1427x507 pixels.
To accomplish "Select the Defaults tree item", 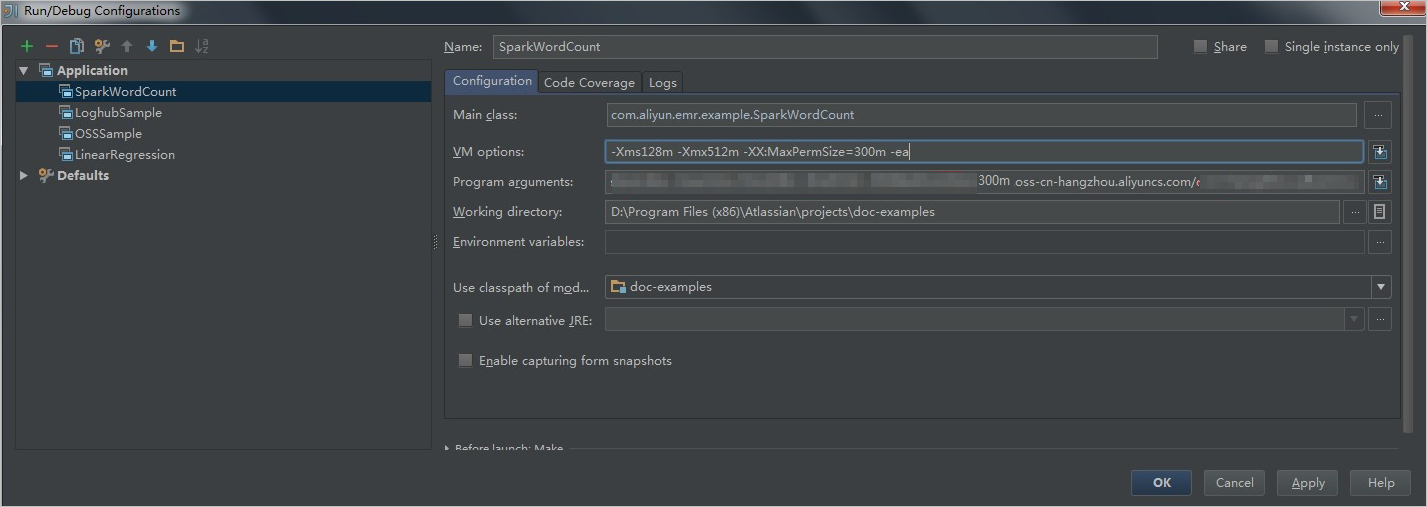I will (x=83, y=175).
